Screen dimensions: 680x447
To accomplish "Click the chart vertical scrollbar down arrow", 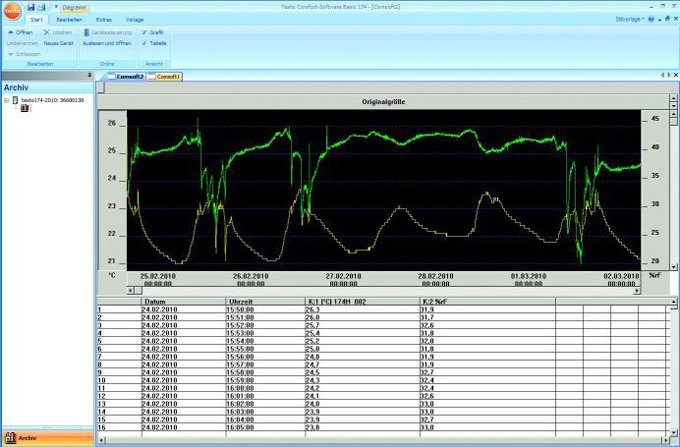I will (x=673, y=267).
